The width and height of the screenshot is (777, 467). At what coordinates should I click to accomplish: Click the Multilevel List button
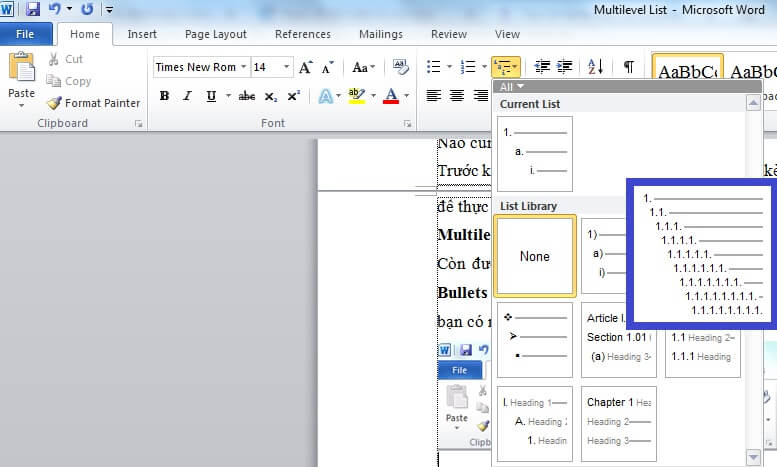[505, 66]
